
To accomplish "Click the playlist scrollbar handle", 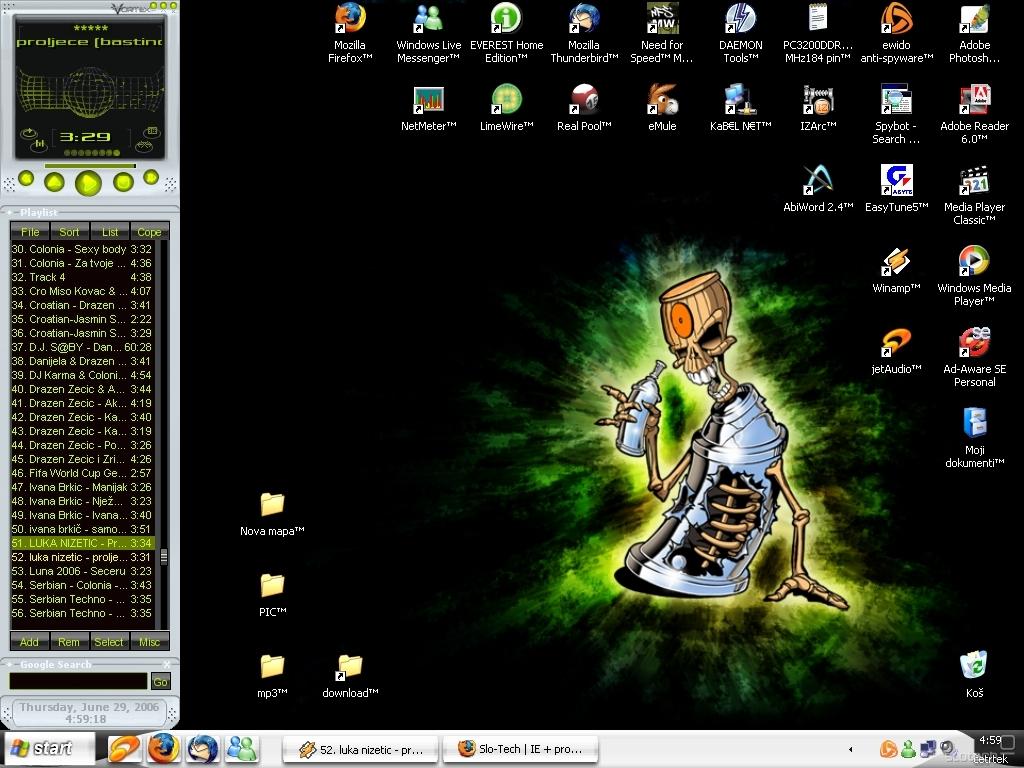I will [x=164, y=556].
